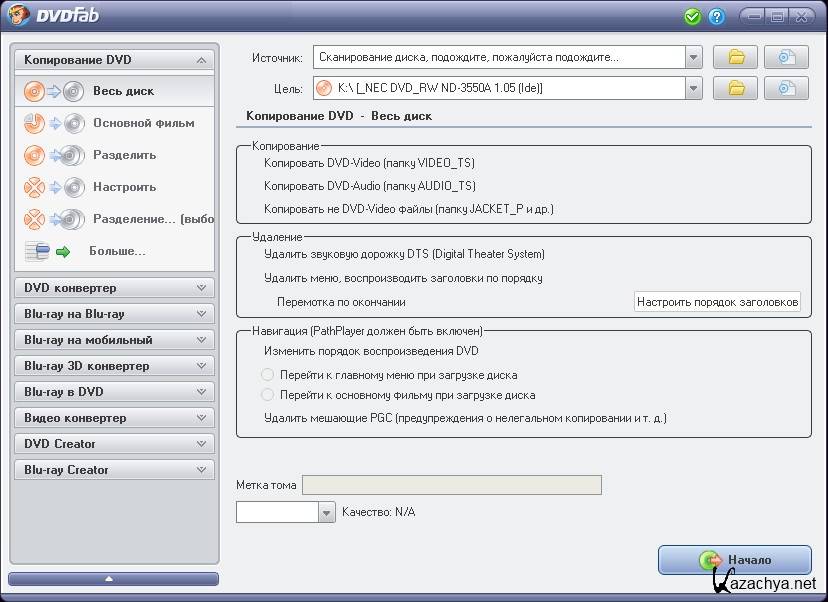This screenshot has width=828, height=602.
Task: Browse source folder with folder icon
Action: point(735,58)
